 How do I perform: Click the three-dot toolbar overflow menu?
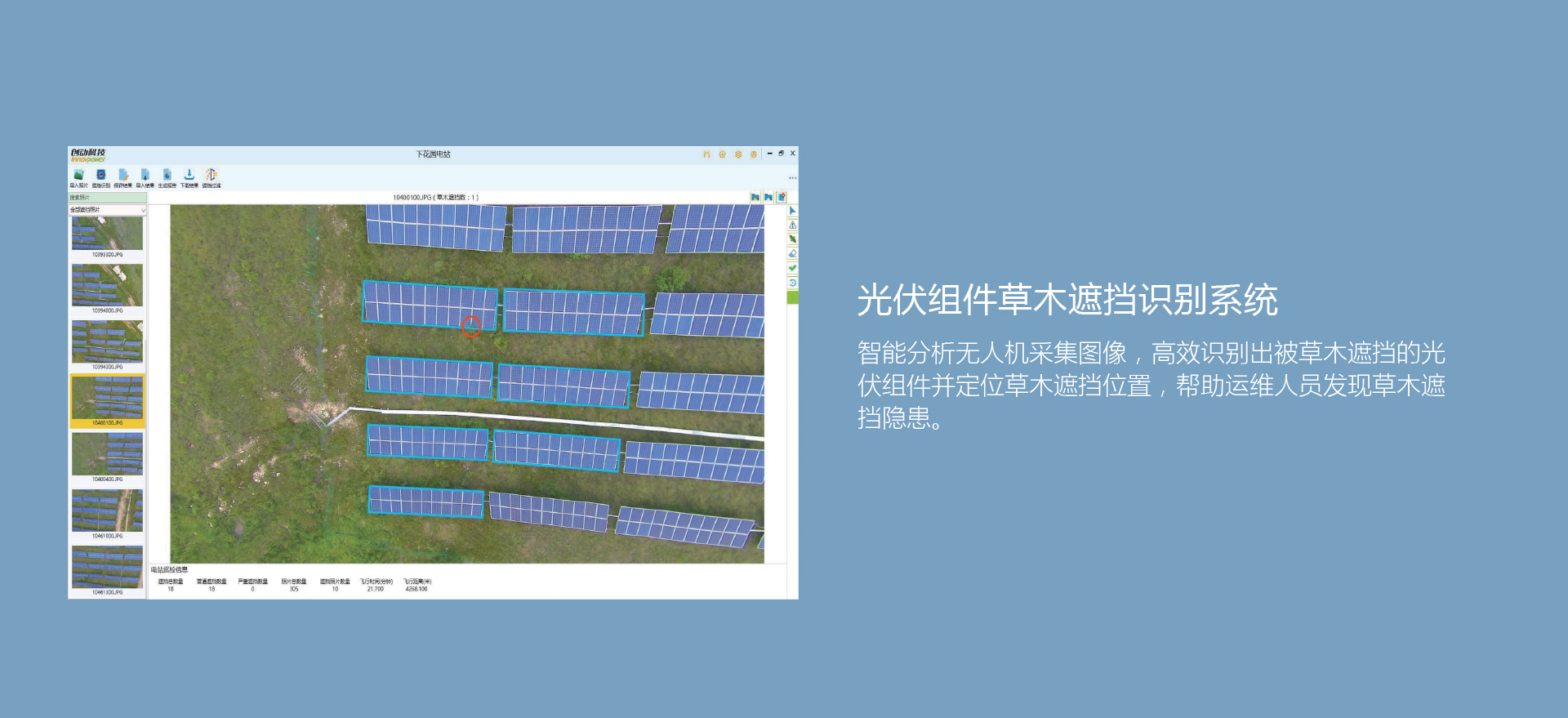[792, 177]
